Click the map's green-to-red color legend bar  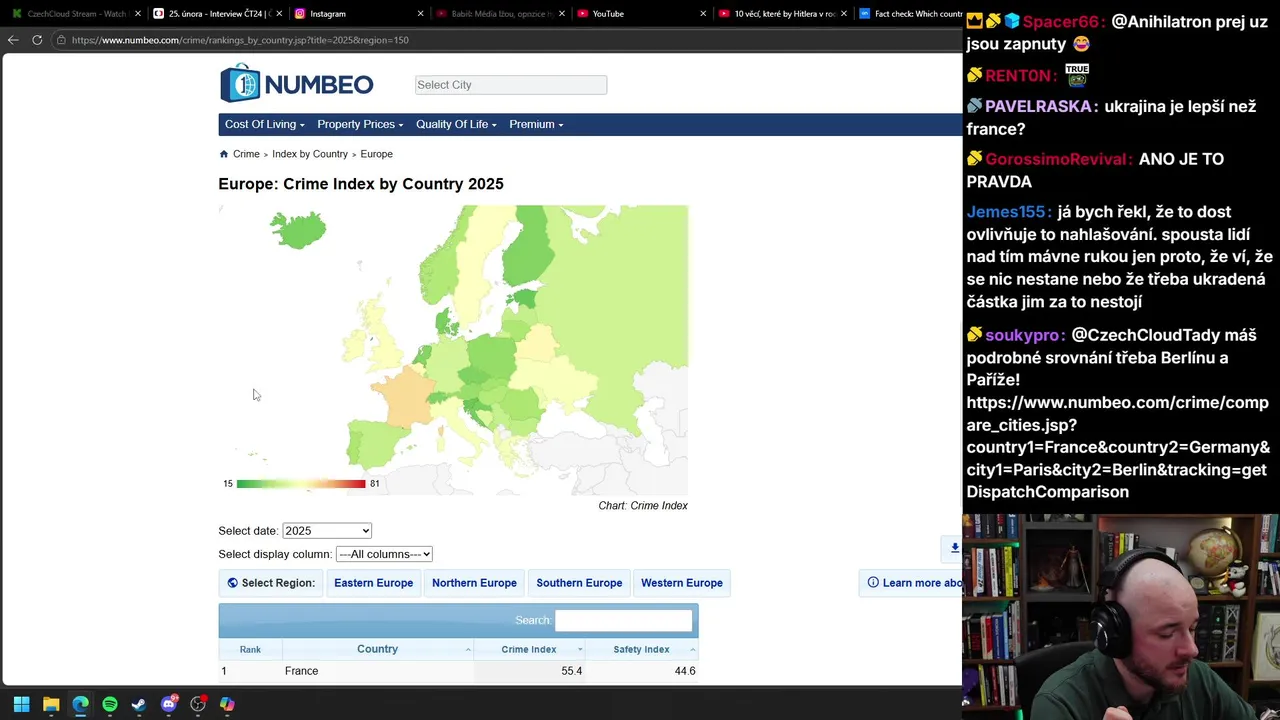point(301,484)
